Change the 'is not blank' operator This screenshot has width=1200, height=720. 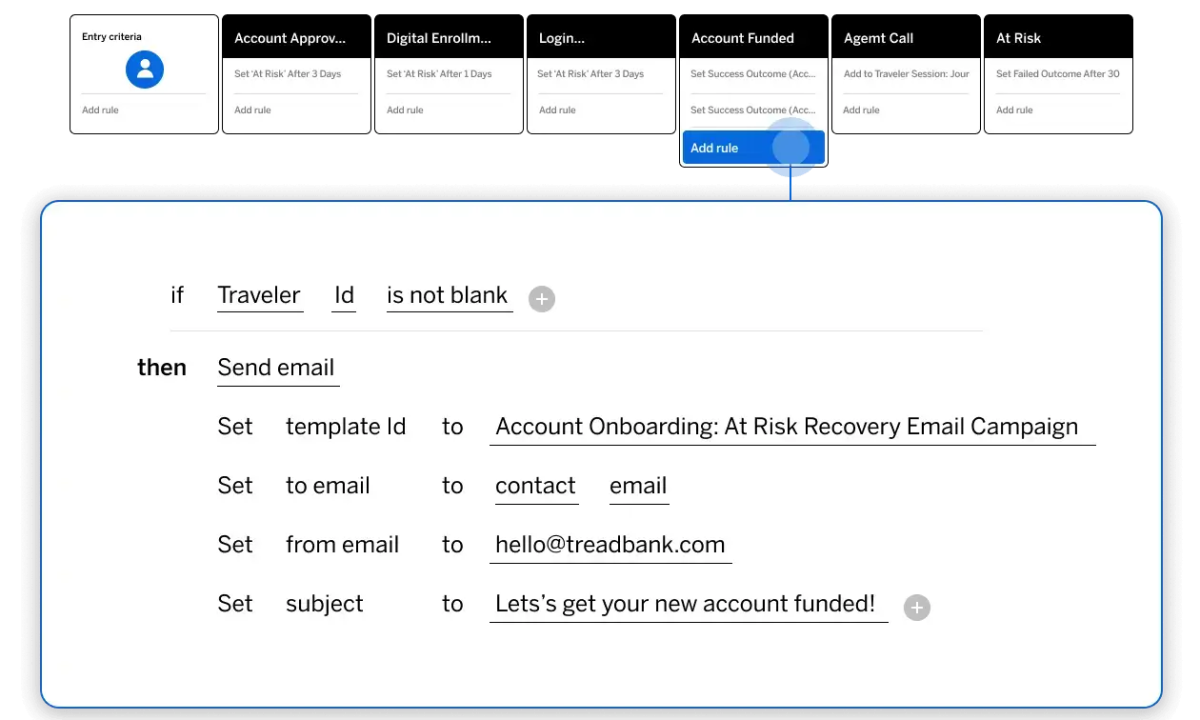[448, 296]
